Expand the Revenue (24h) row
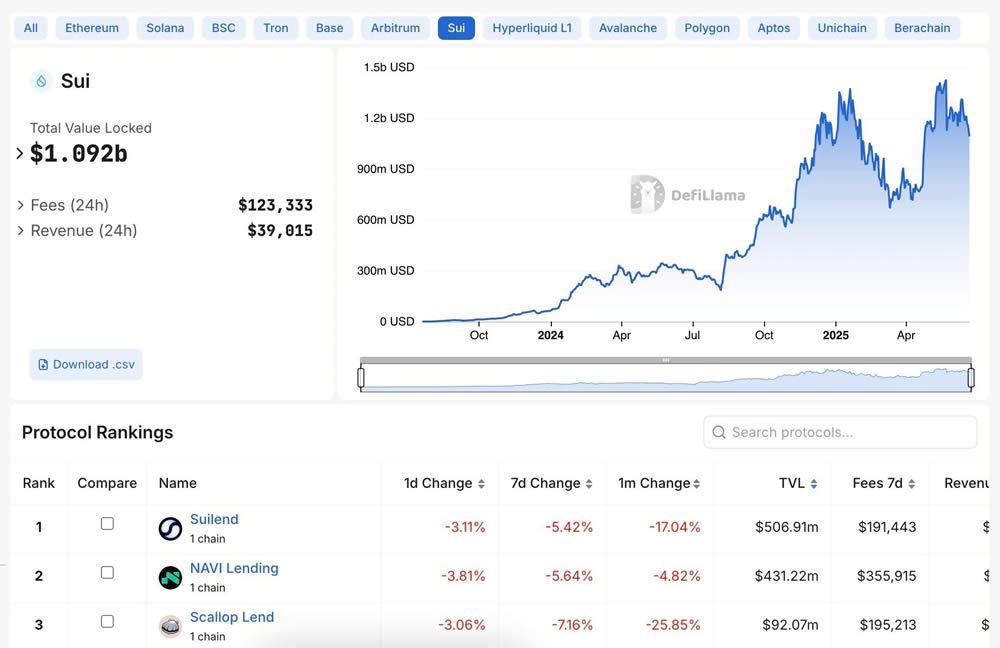The width and height of the screenshot is (1000, 648). [x=21, y=231]
